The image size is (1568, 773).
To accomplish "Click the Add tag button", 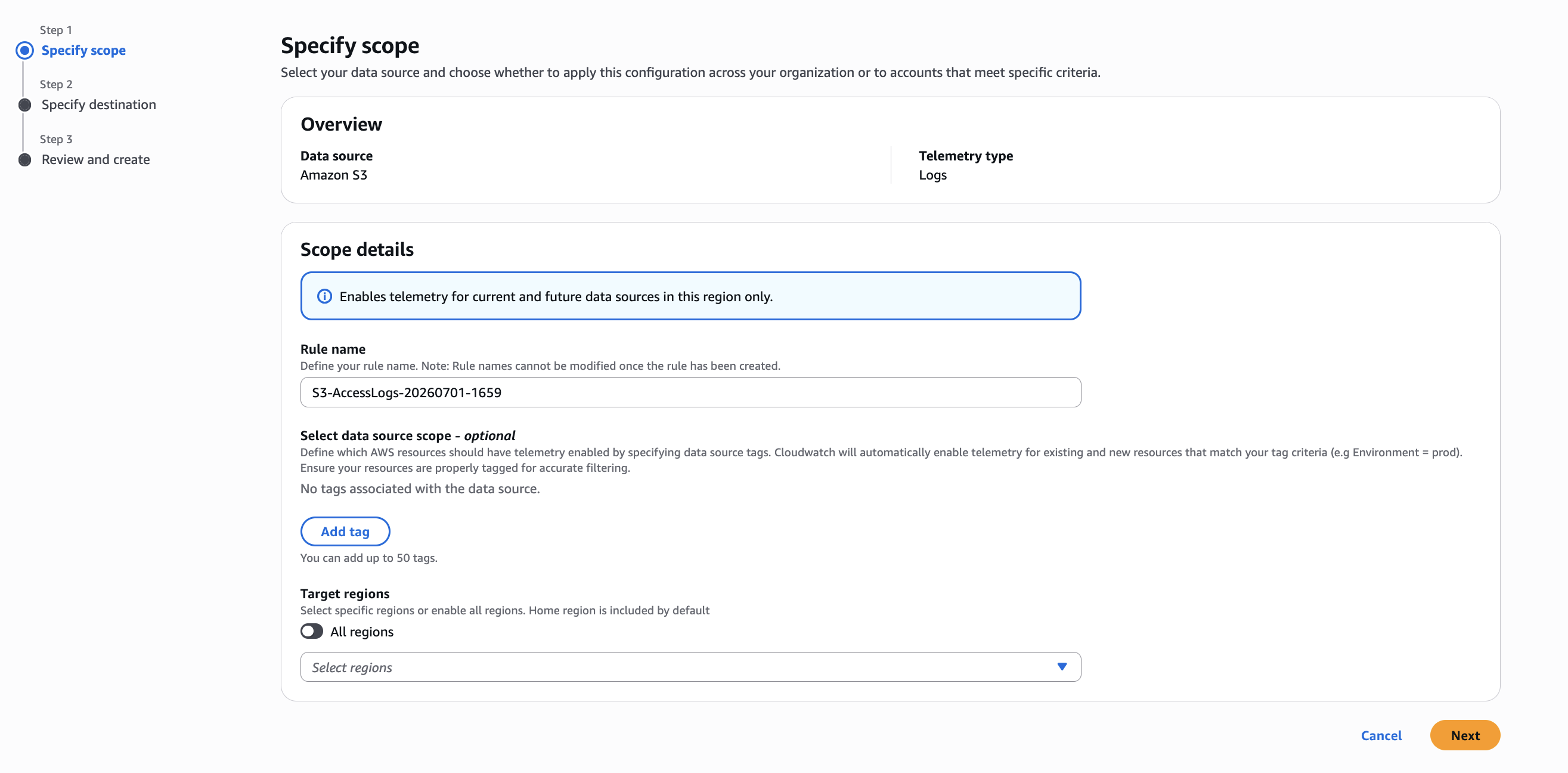I will tap(345, 532).
